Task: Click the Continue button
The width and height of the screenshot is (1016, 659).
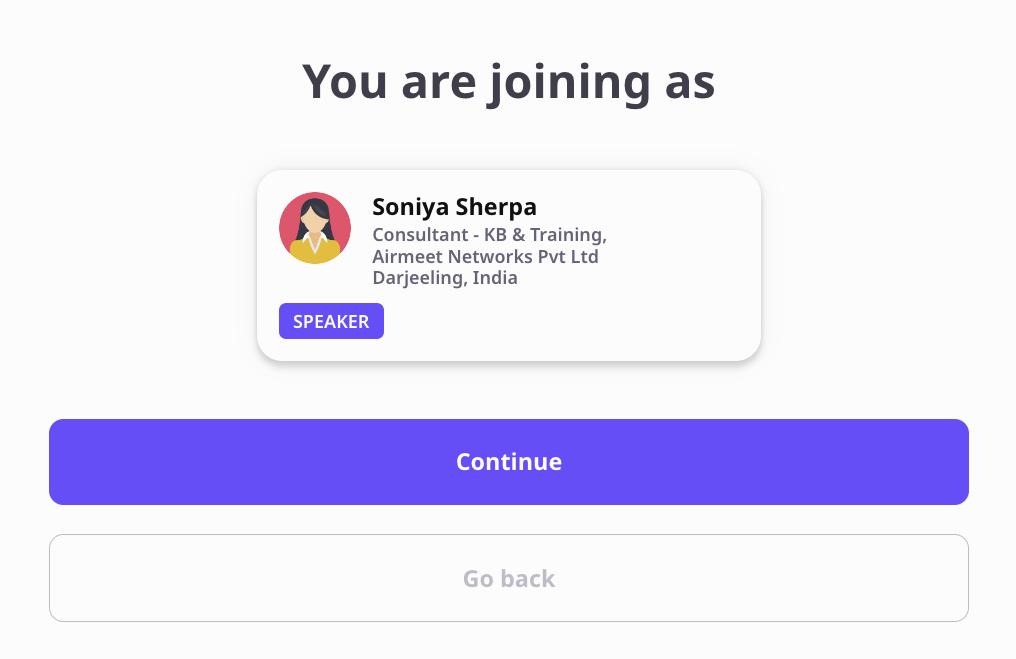Action: click(x=509, y=461)
